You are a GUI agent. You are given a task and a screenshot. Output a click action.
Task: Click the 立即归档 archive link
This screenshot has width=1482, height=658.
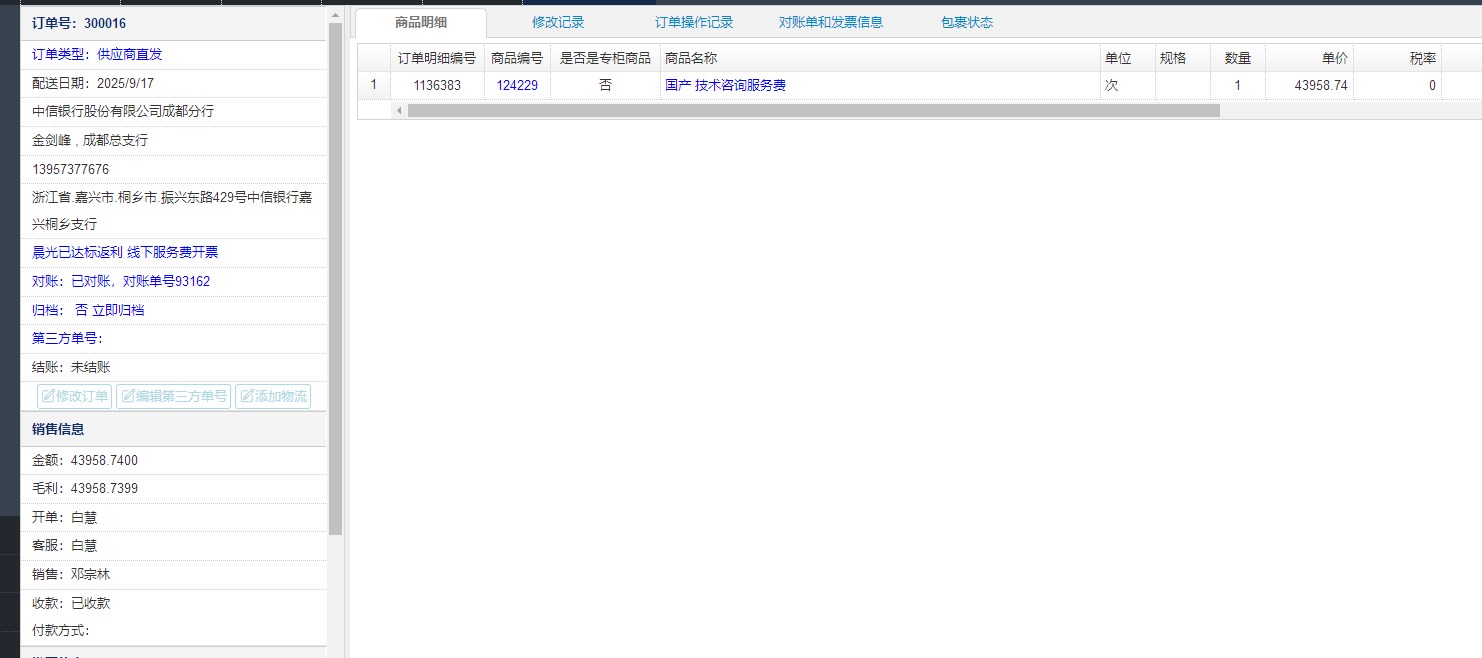pyautogui.click(x=118, y=310)
